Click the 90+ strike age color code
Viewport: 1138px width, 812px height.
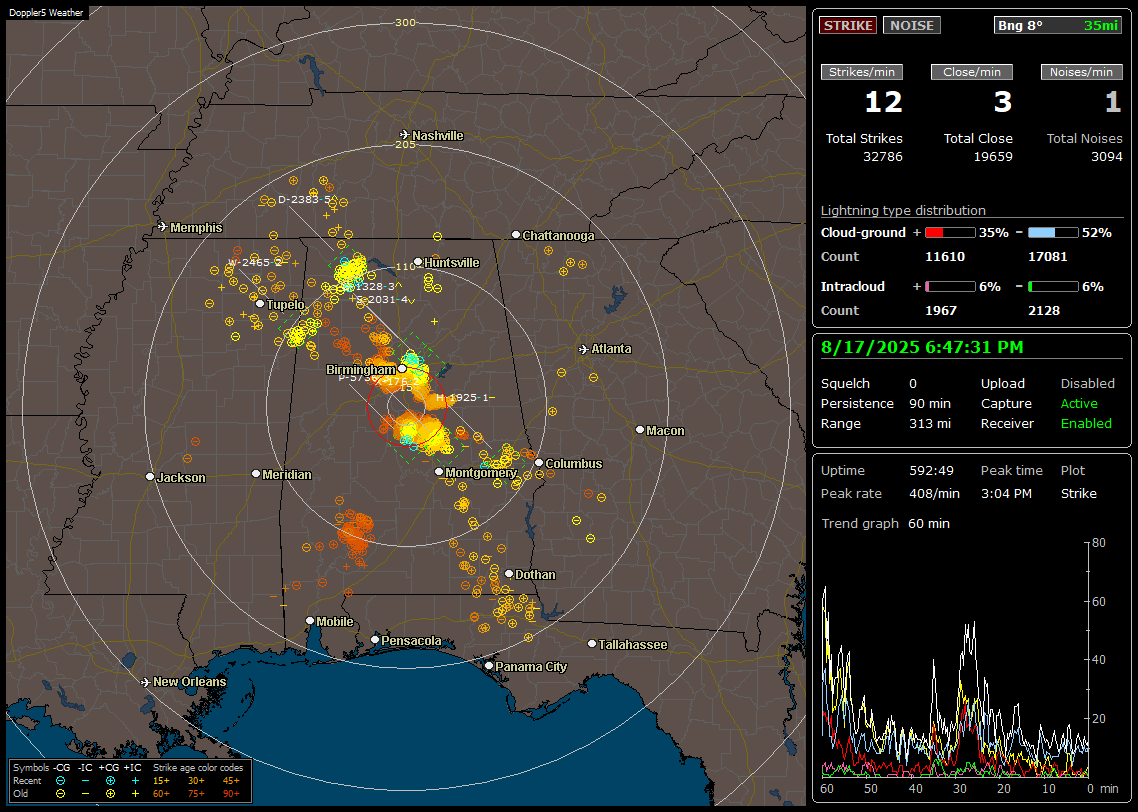(231, 794)
